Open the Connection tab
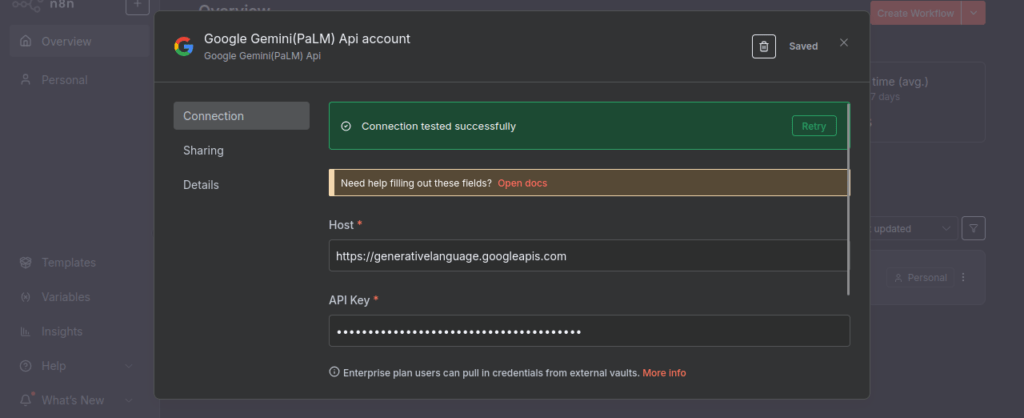Screen dimensions: 1024x418 tap(241, 116)
